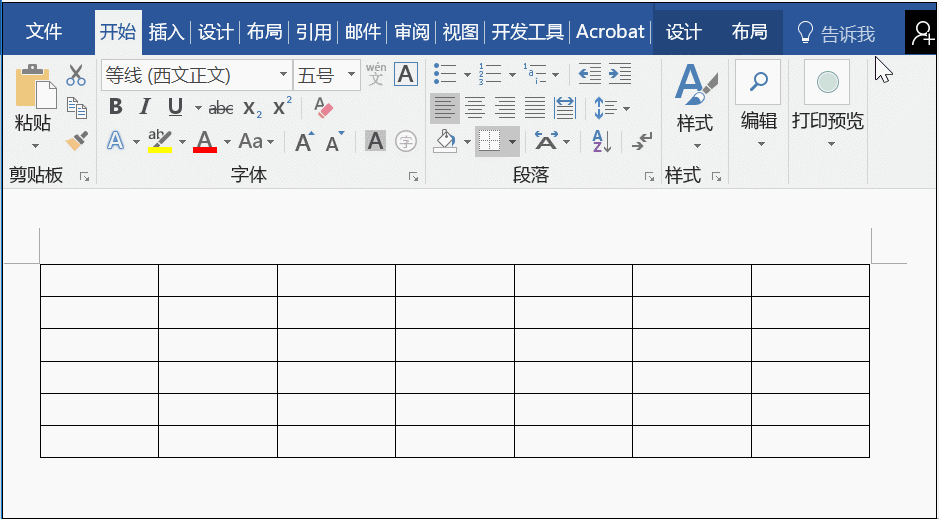Select the Format Painter brush
This screenshot has width=939, height=519.
tap(77, 141)
